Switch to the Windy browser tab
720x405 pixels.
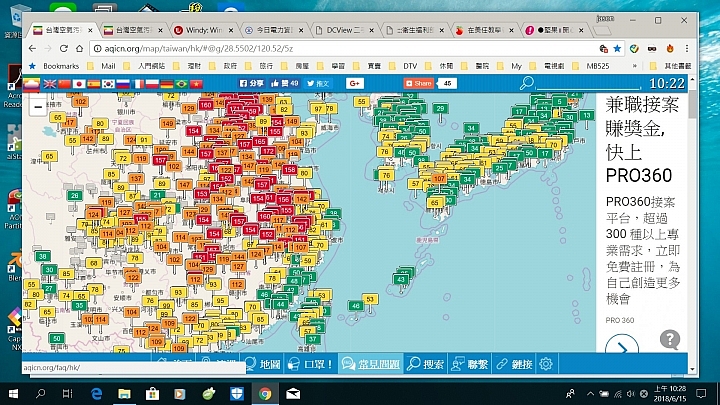[x=204, y=30]
